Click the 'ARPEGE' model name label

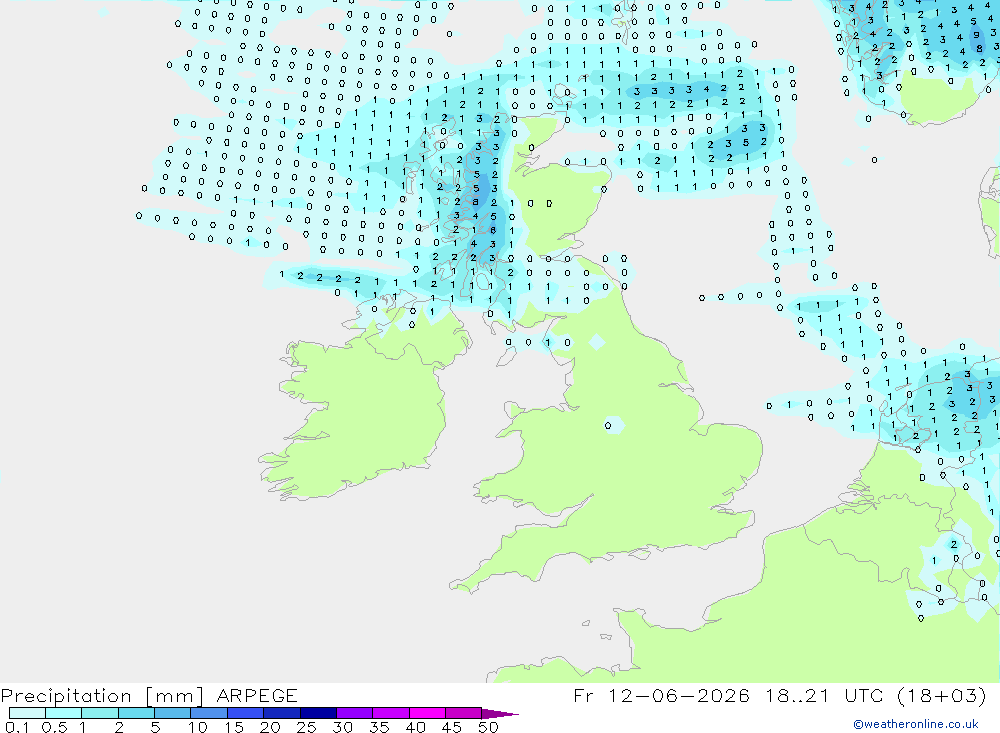click(256, 696)
